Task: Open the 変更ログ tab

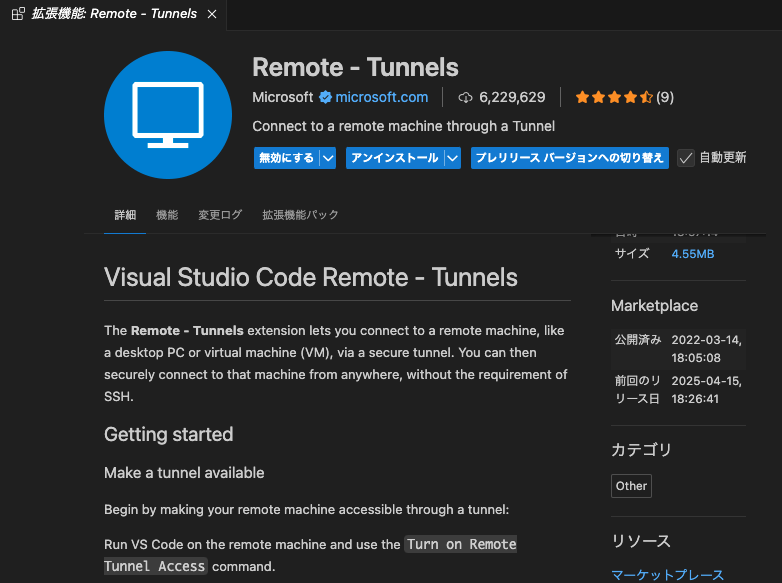Action: tap(220, 215)
